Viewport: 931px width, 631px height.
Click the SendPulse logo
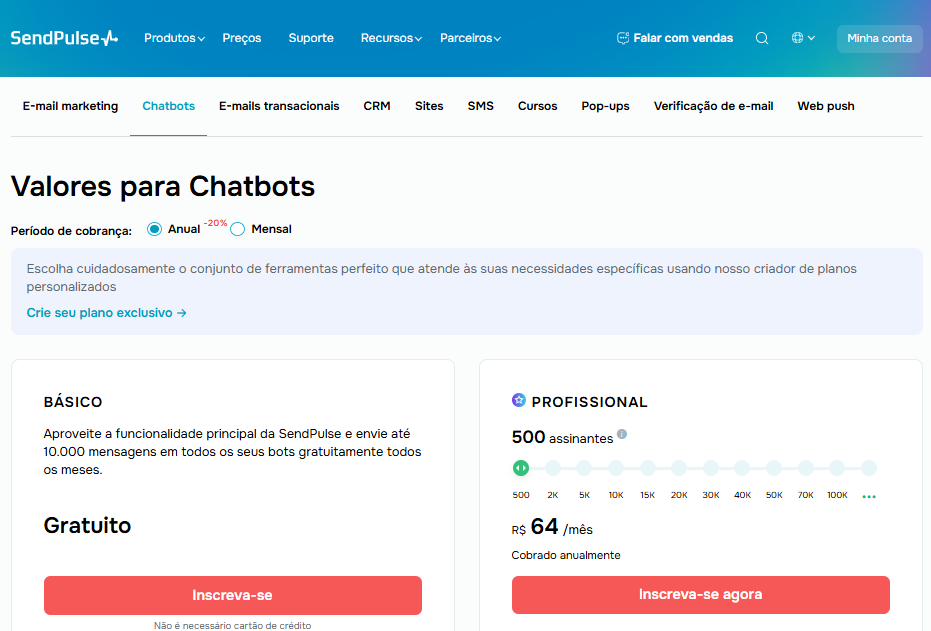(64, 38)
